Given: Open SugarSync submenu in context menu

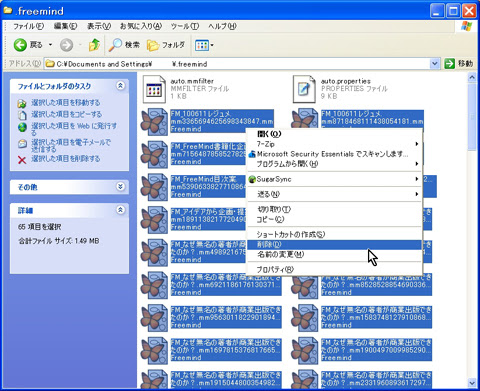Looking at the screenshot, I should tap(334, 179).
